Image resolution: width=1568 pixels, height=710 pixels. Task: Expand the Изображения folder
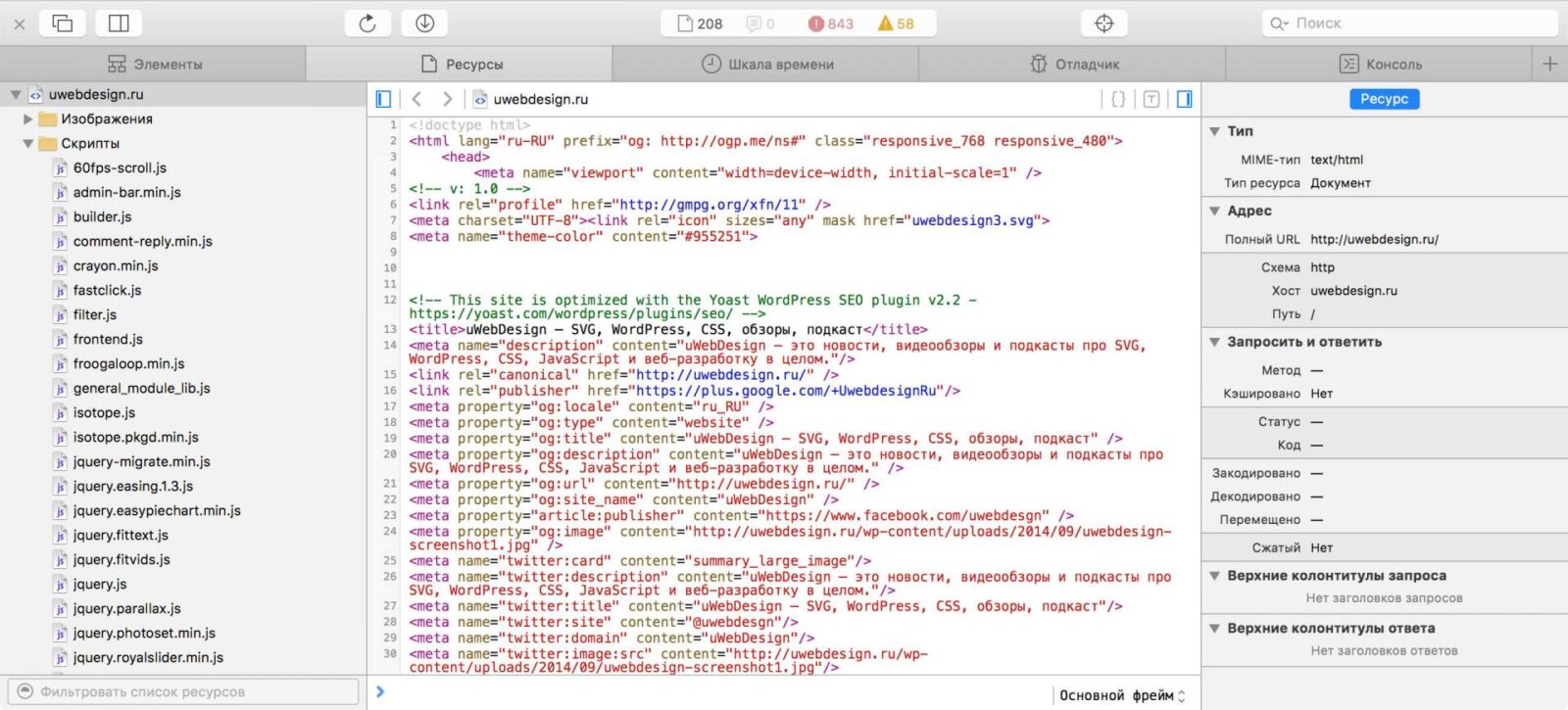point(28,119)
